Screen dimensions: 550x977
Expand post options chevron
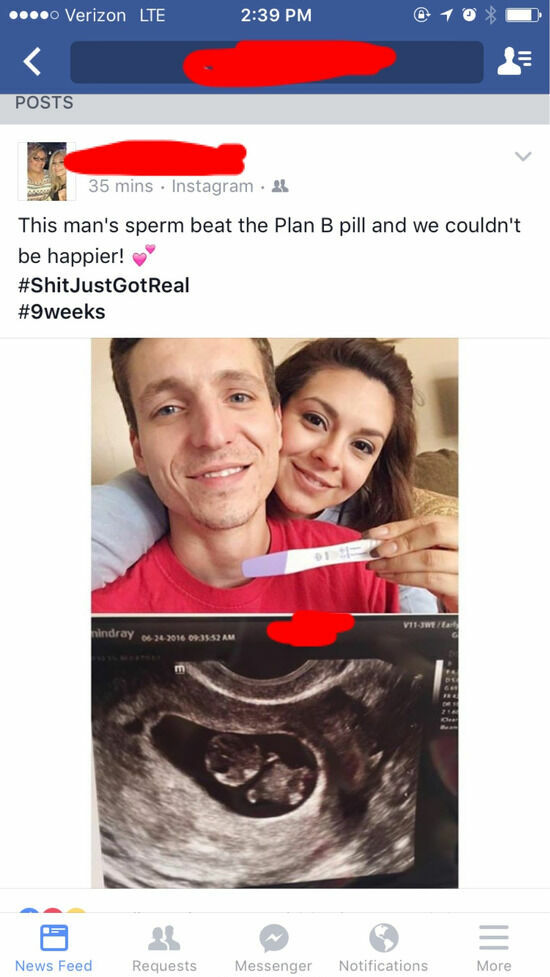(523, 156)
